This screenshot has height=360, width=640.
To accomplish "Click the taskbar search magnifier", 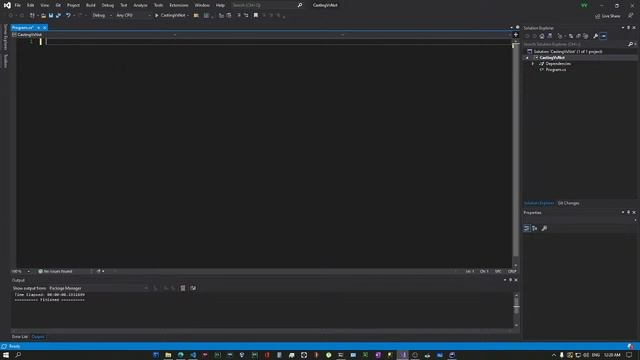I will point(18,355).
